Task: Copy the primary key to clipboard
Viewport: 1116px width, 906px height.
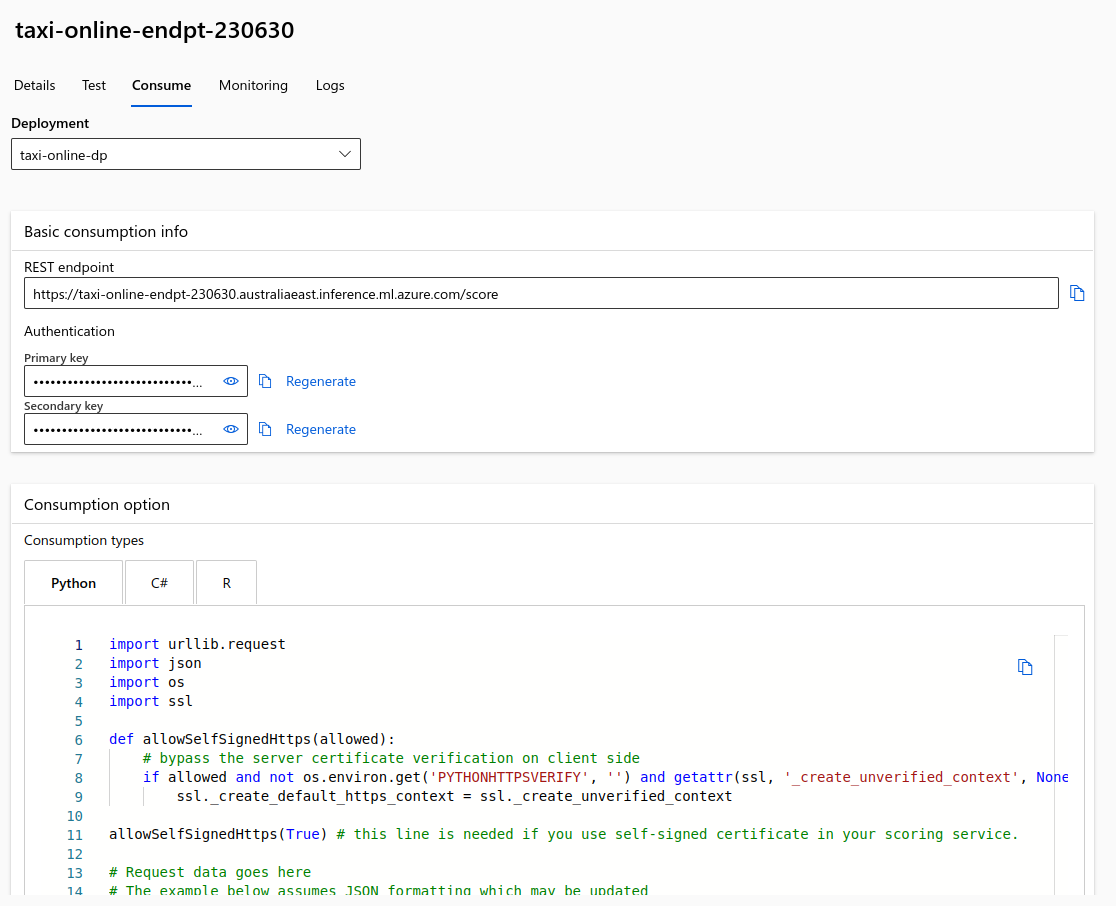Action: pos(265,381)
